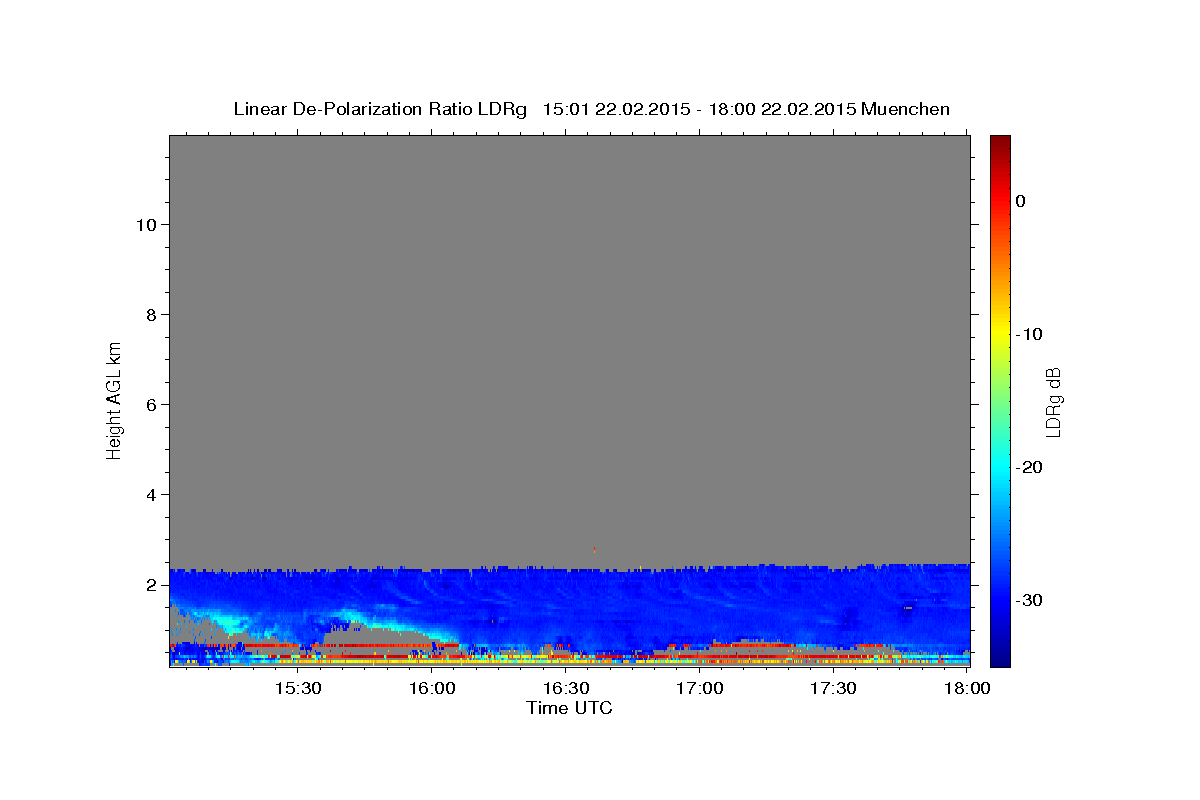
Task: Click the 17:30 time tick label
Action: [x=833, y=689]
